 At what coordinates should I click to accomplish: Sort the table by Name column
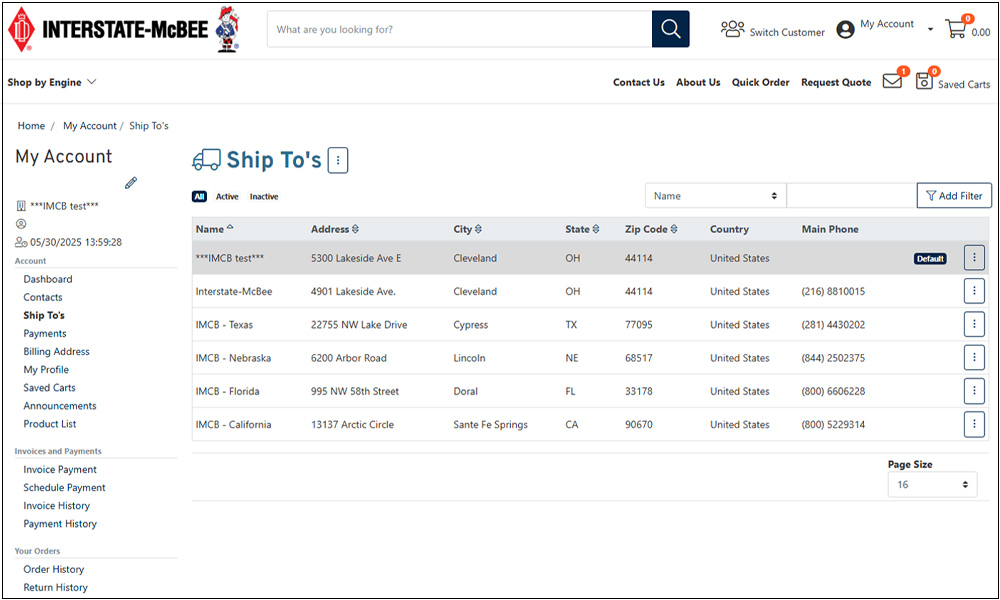(214, 229)
